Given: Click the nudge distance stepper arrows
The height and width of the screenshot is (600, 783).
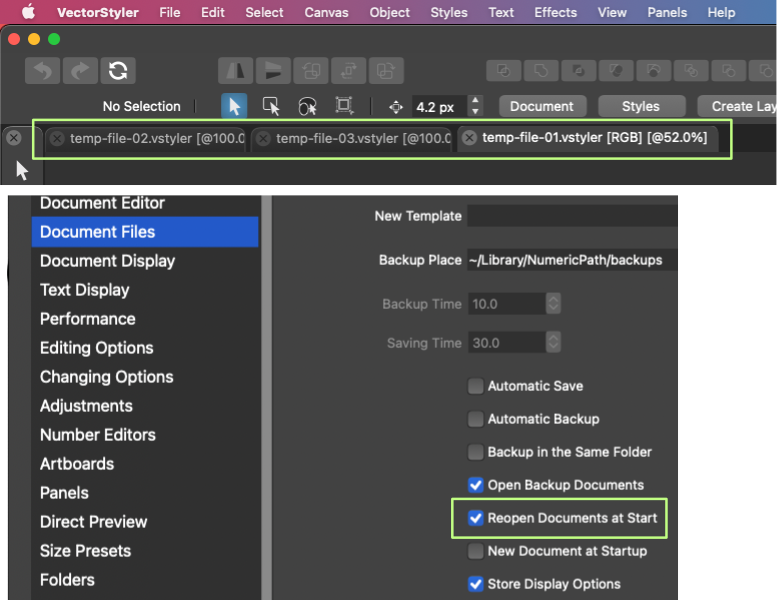Looking at the screenshot, I should pos(476,106).
